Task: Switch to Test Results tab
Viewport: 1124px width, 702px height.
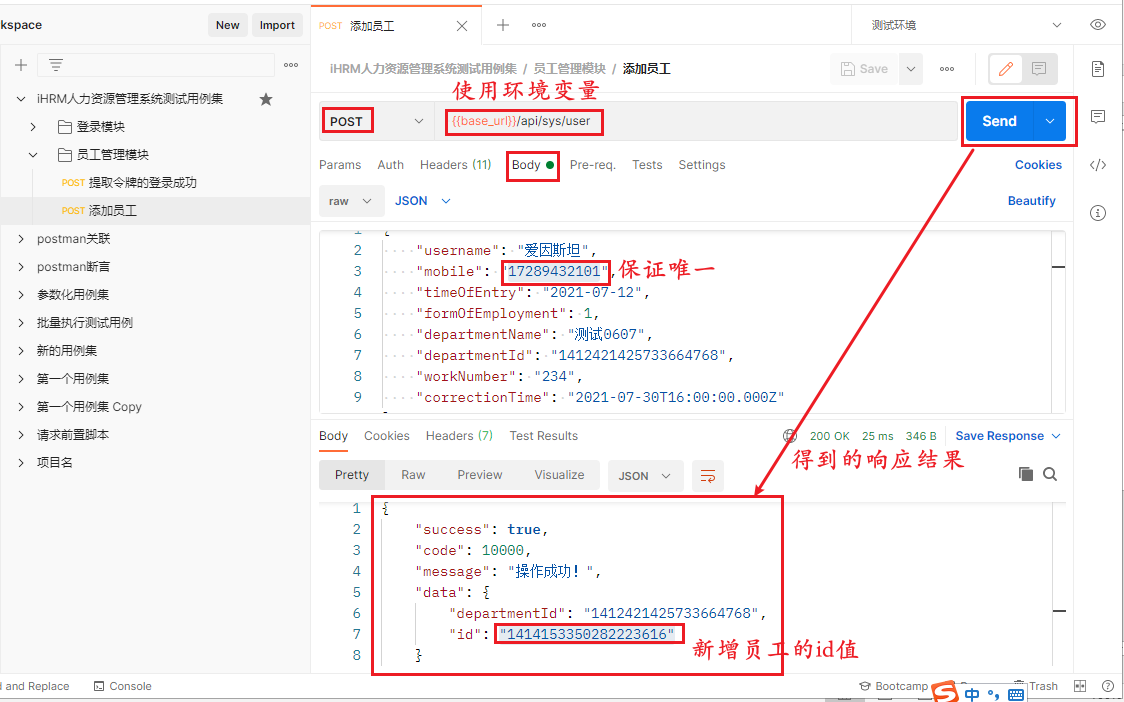Action: tap(543, 436)
